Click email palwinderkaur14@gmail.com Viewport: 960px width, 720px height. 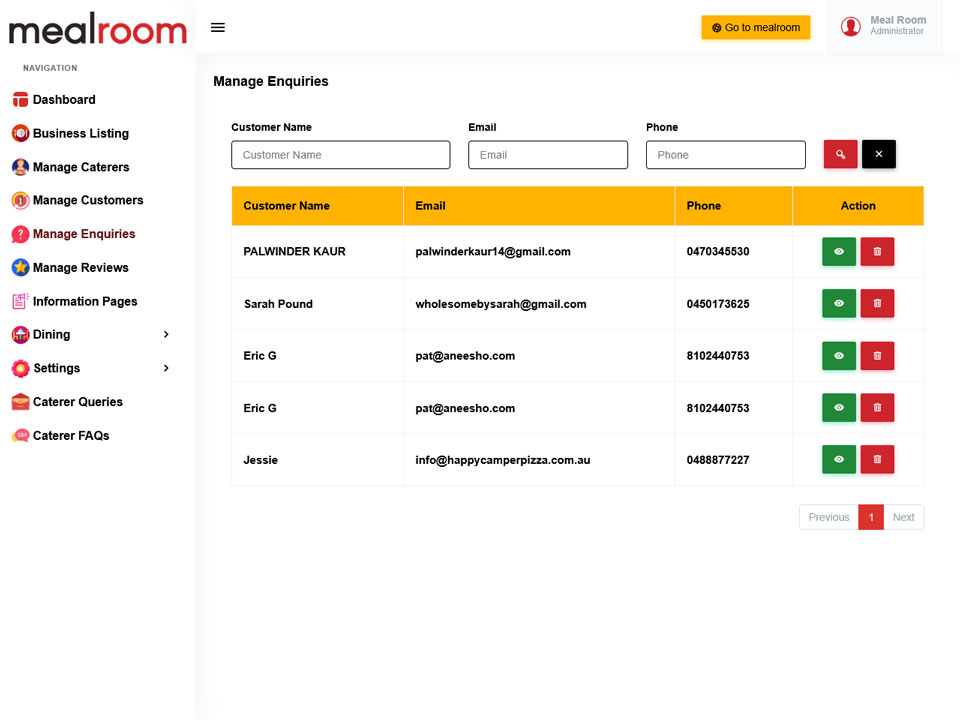(493, 252)
